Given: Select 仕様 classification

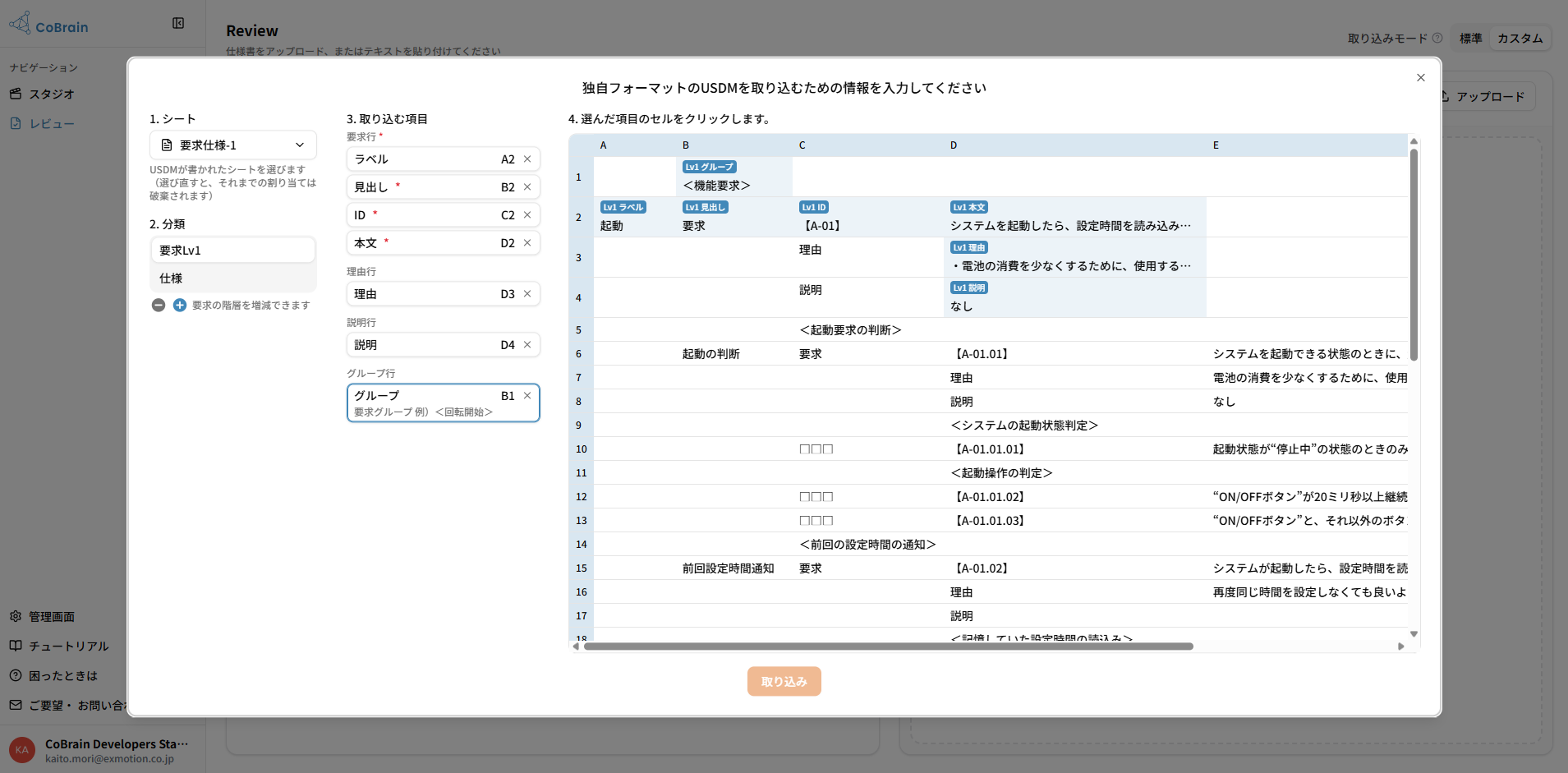Looking at the screenshot, I should click(233, 278).
